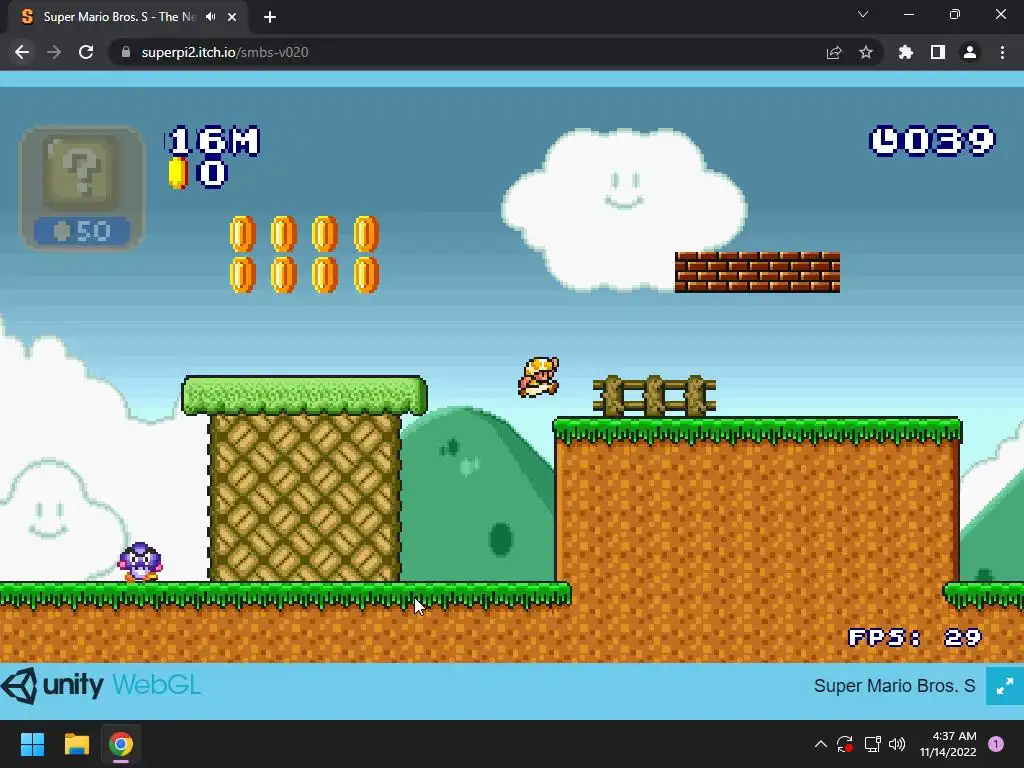Toggle the browser side panel
1024x768 pixels.
[937, 52]
